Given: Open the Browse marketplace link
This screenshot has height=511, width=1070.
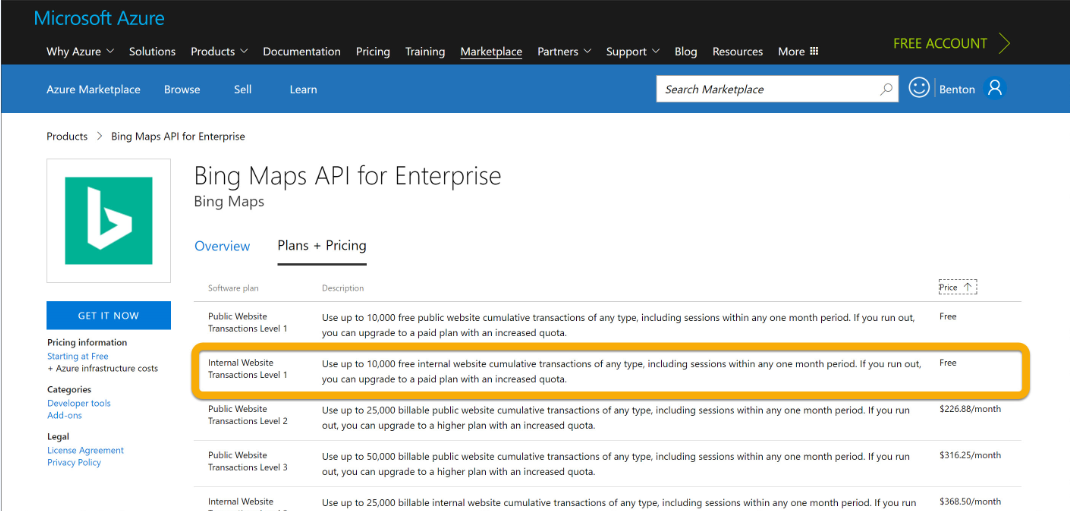Looking at the screenshot, I should (182, 89).
